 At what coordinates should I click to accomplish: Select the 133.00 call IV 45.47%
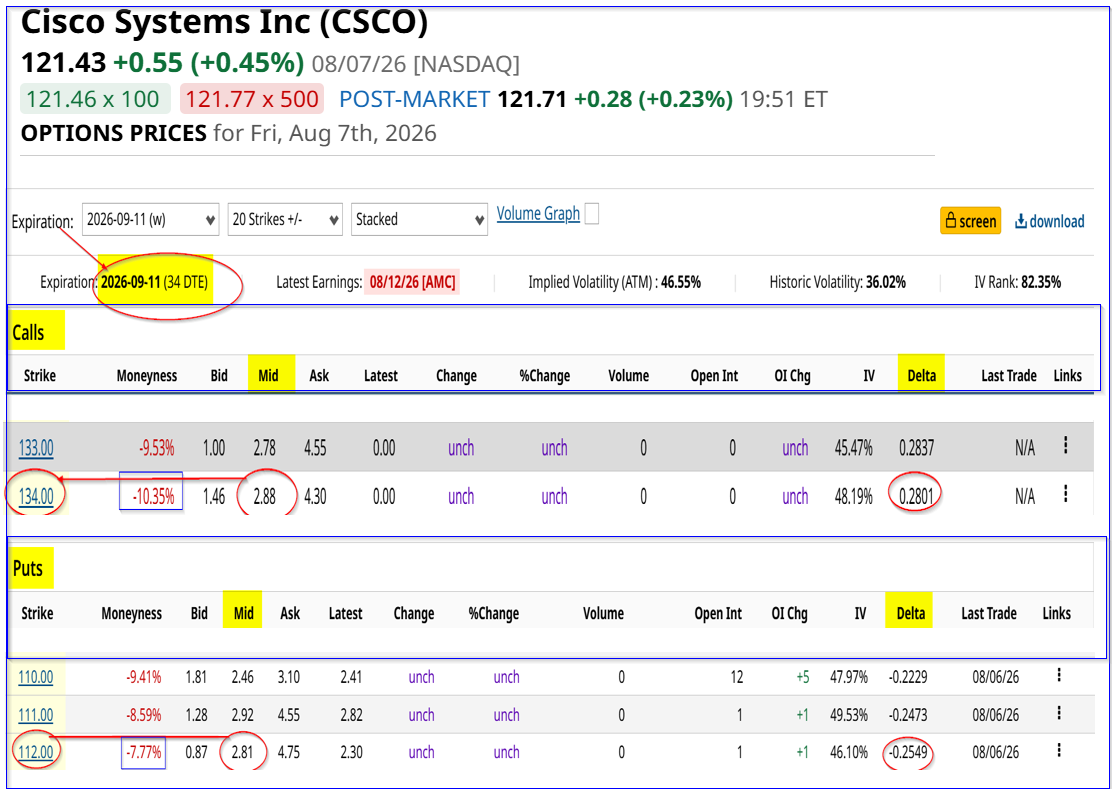click(856, 448)
